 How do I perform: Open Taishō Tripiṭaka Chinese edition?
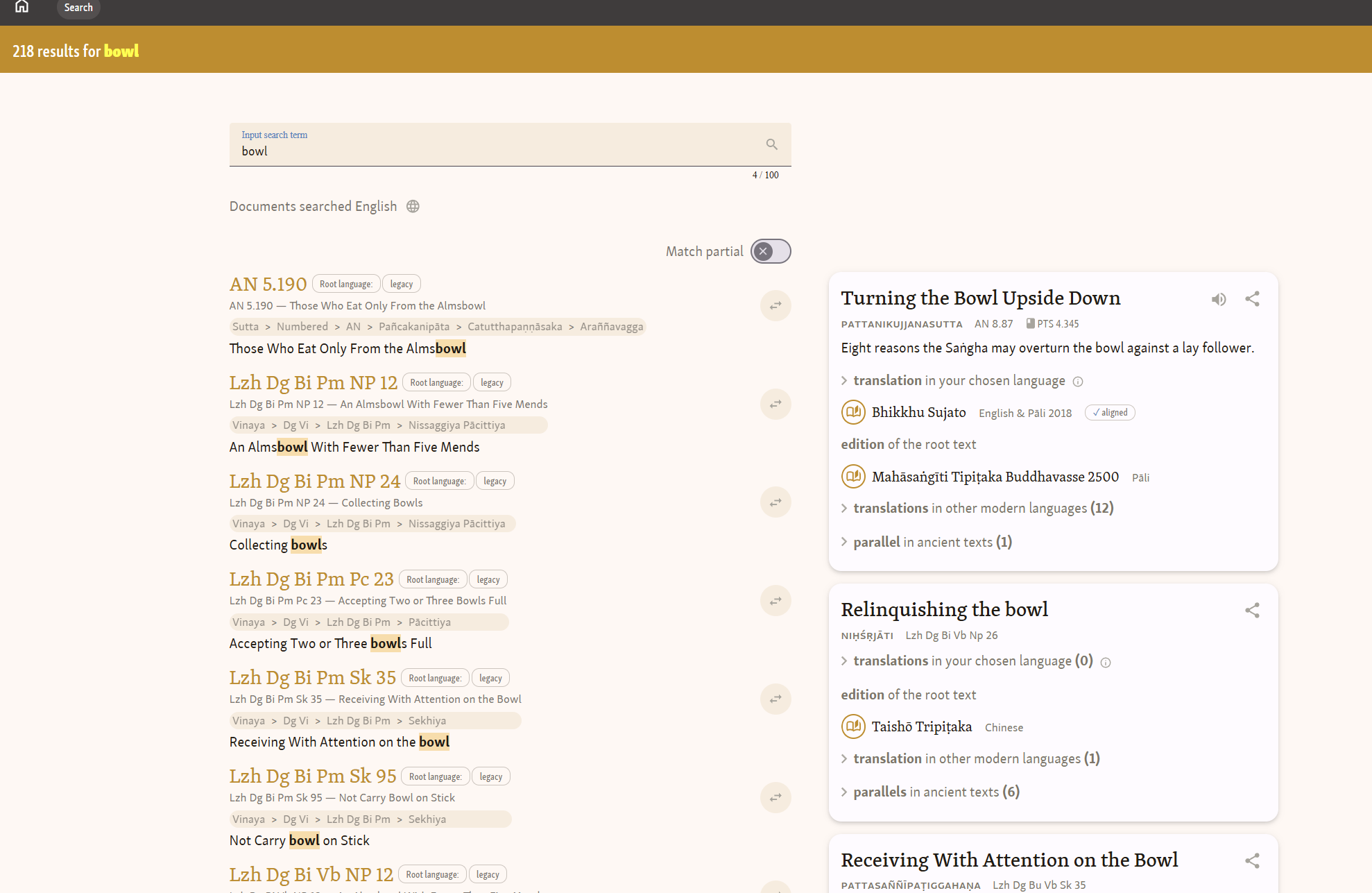pyautogui.click(x=921, y=727)
